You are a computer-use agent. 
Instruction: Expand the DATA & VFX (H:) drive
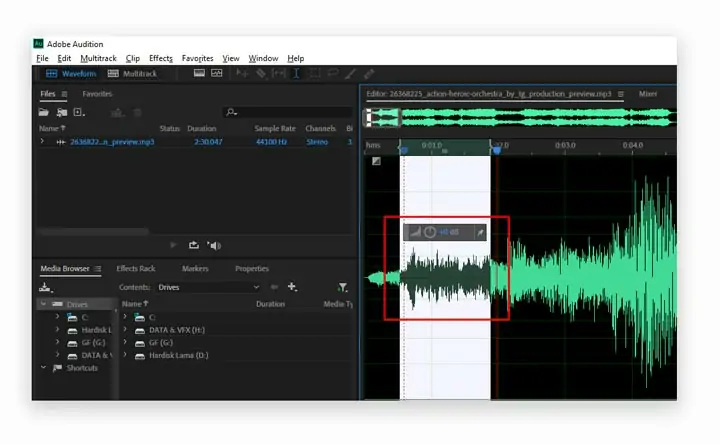coord(125,330)
